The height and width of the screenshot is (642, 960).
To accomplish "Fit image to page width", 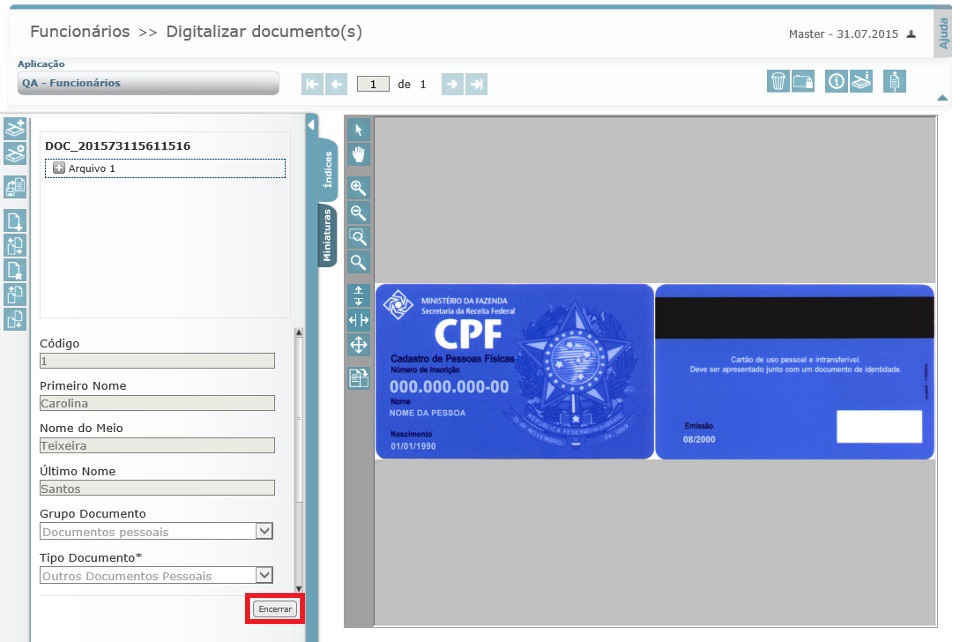I will (x=358, y=322).
